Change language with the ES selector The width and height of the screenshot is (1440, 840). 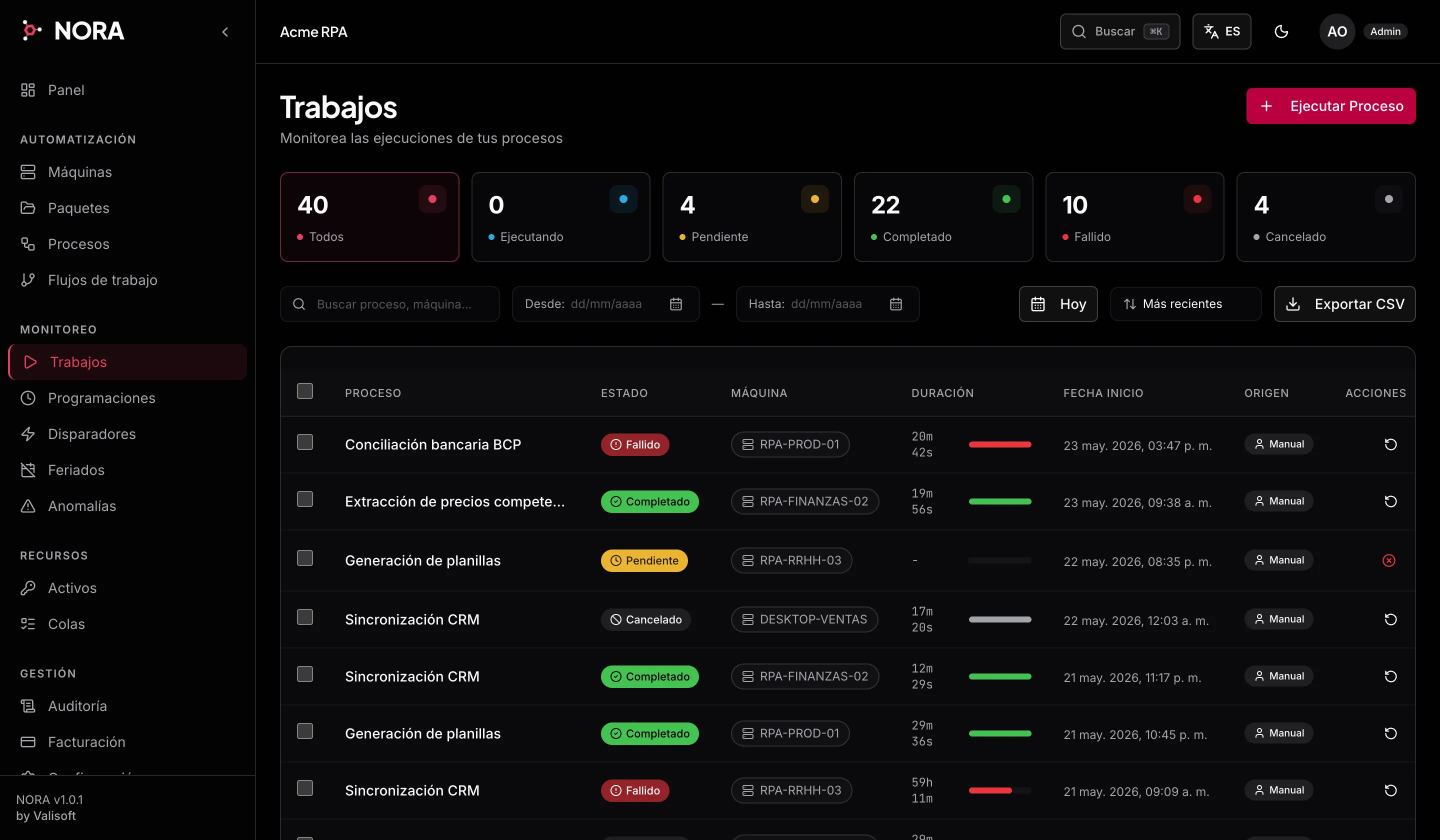(x=1221, y=31)
